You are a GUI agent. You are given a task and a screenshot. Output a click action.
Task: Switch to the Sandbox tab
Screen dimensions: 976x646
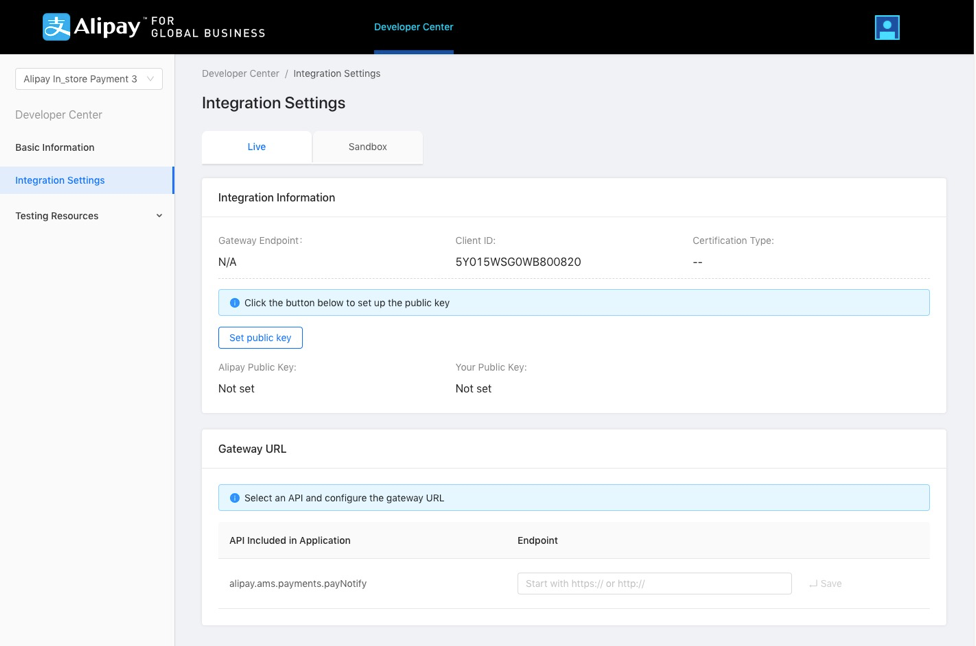[x=367, y=147]
